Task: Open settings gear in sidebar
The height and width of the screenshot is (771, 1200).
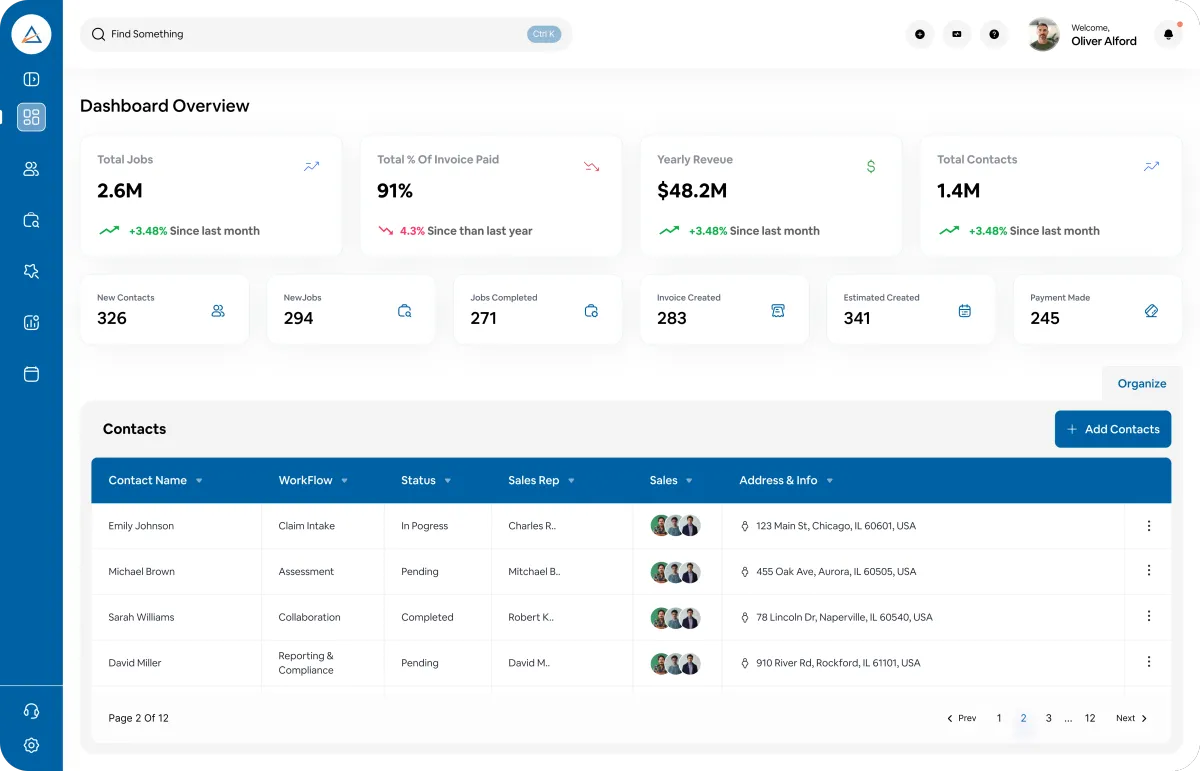Action: [31, 745]
